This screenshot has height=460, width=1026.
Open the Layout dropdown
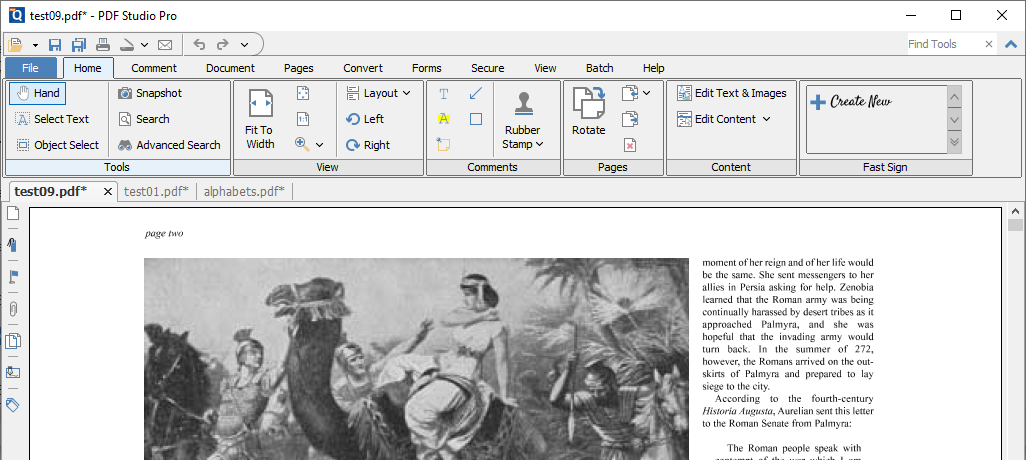click(379, 93)
